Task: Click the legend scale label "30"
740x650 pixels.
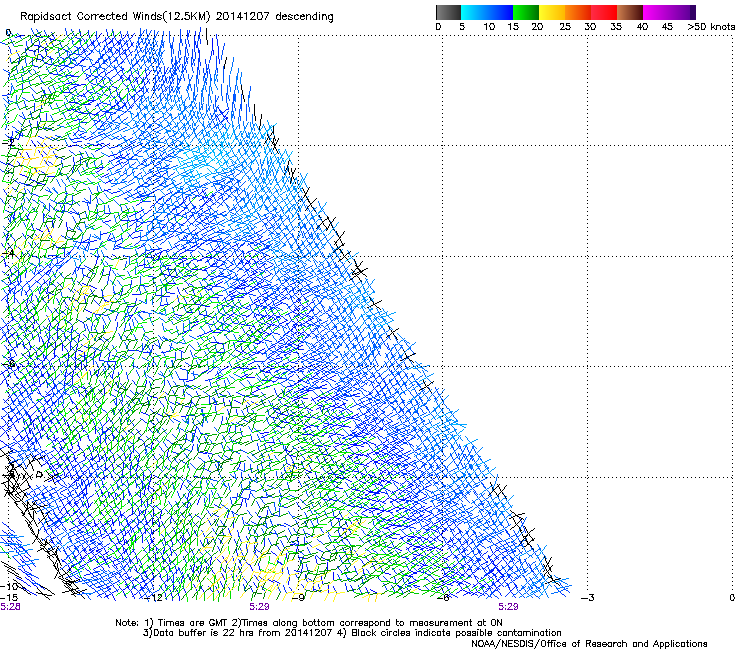Action: (590, 27)
